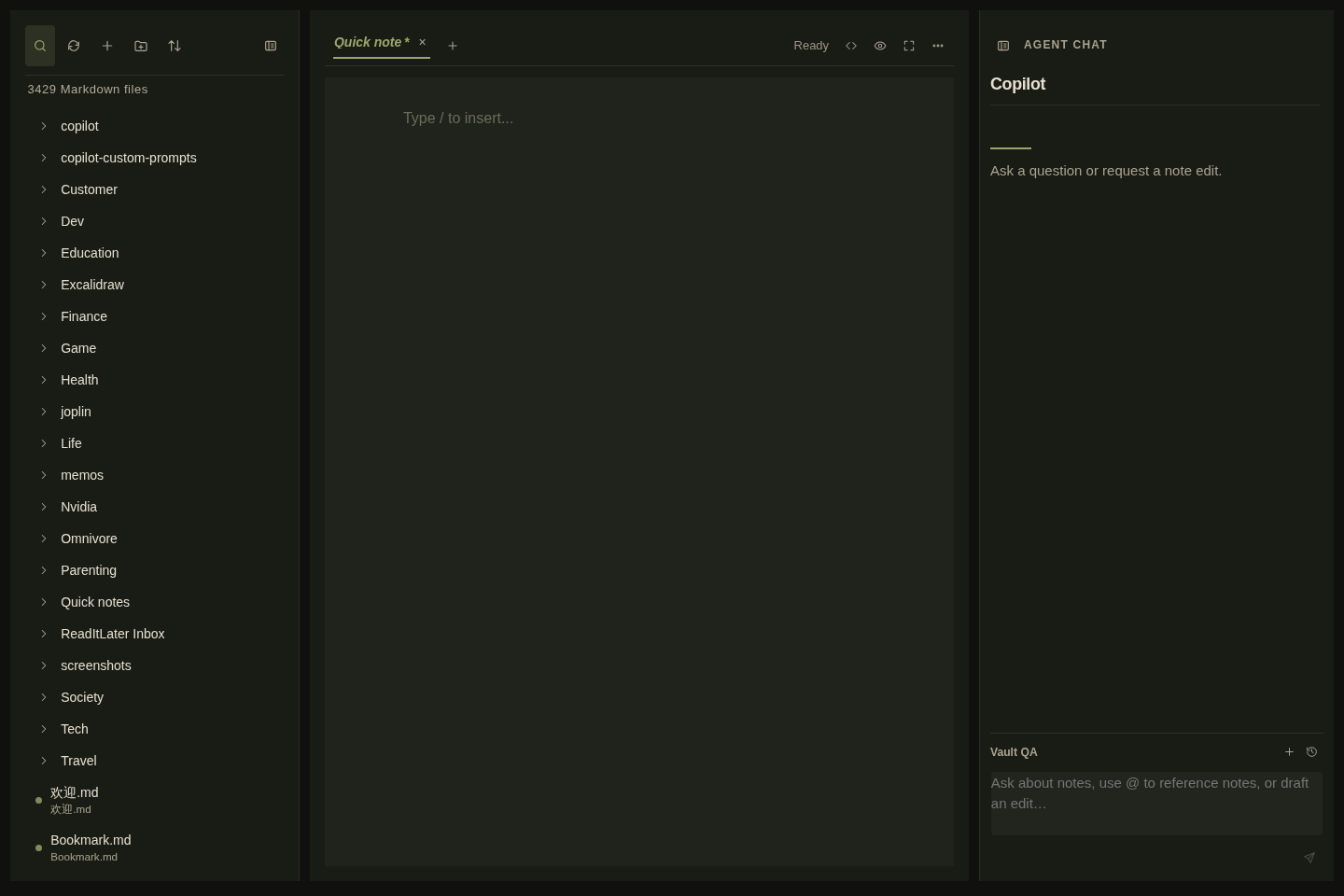The width and height of the screenshot is (1344, 896).
Task: Switch to source code view icon
Action: [x=851, y=46]
